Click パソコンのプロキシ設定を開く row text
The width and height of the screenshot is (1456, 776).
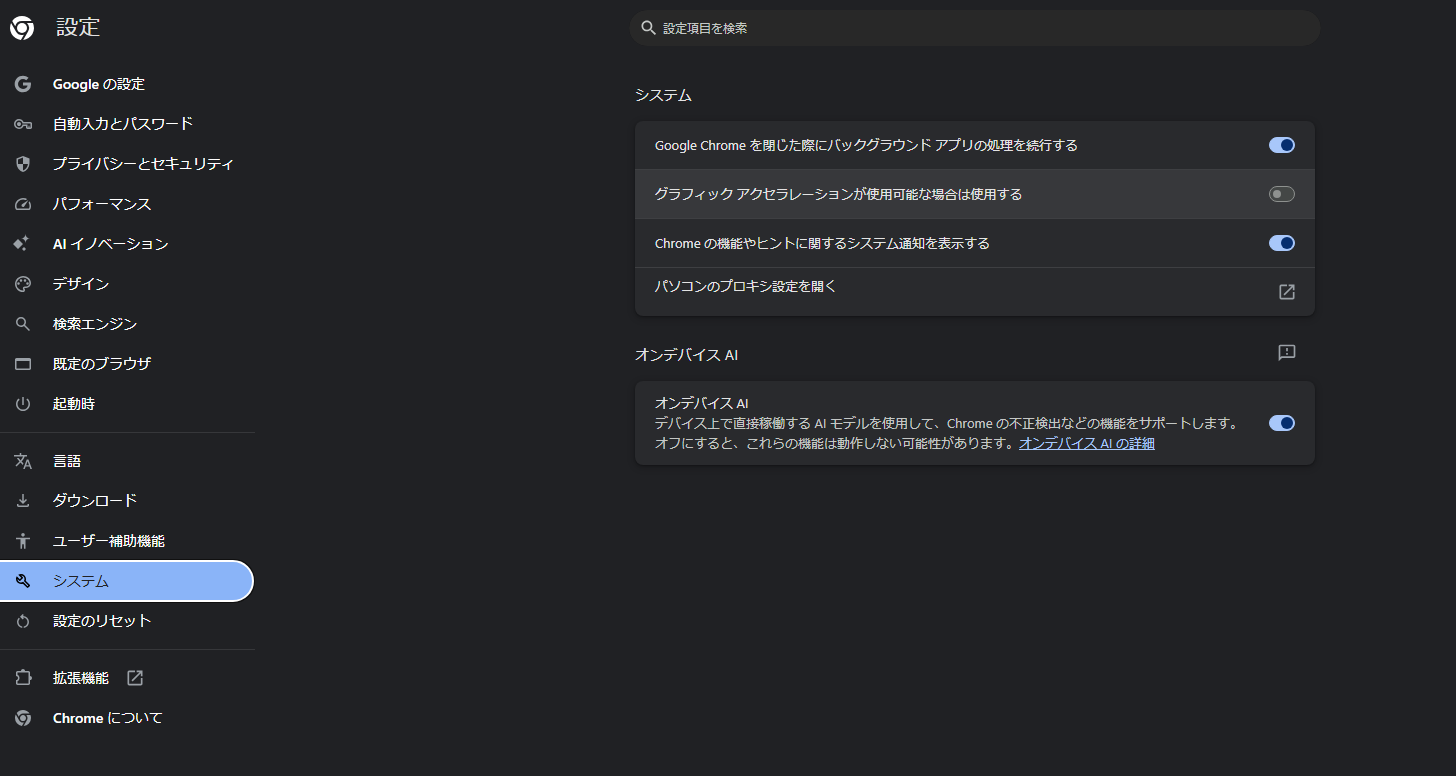[x=745, y=286]
